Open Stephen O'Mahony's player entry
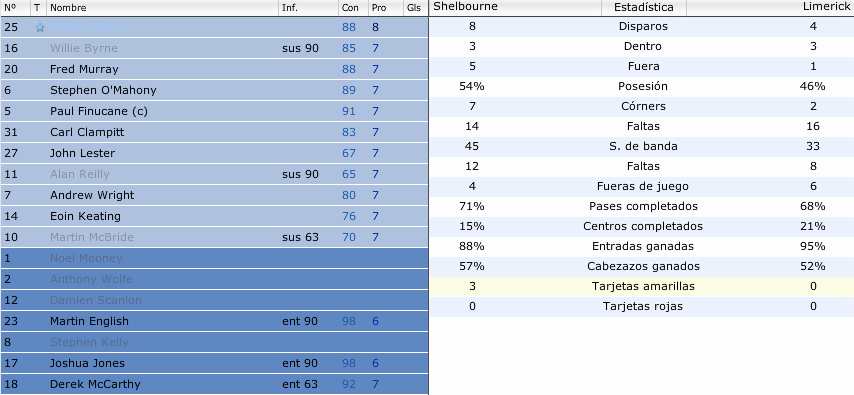The image size is (854, 395). 103,90
